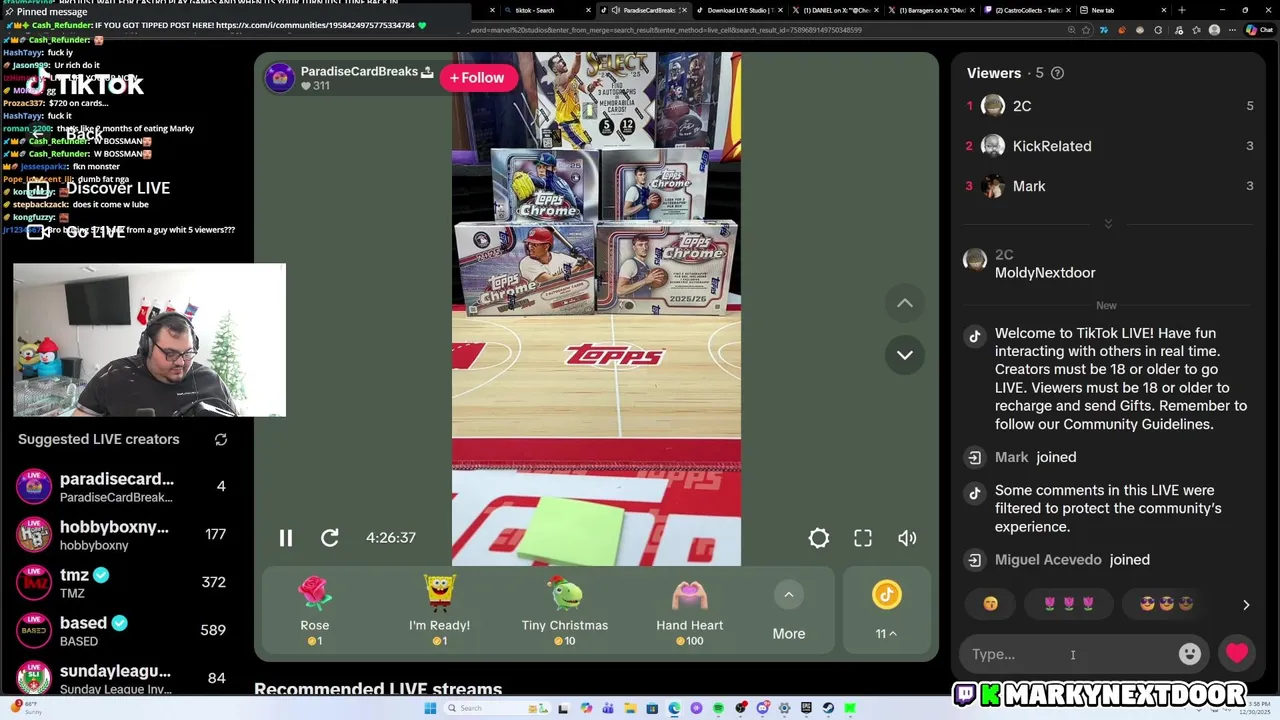Follow ParadiseCardBreaks
The height and width of the screenshot is (720, 1280).
(x=478, y=78)
